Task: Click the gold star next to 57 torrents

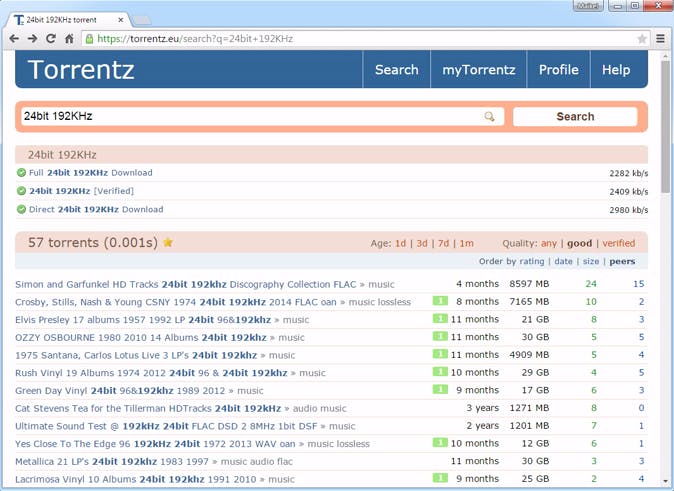Action: 168,242
